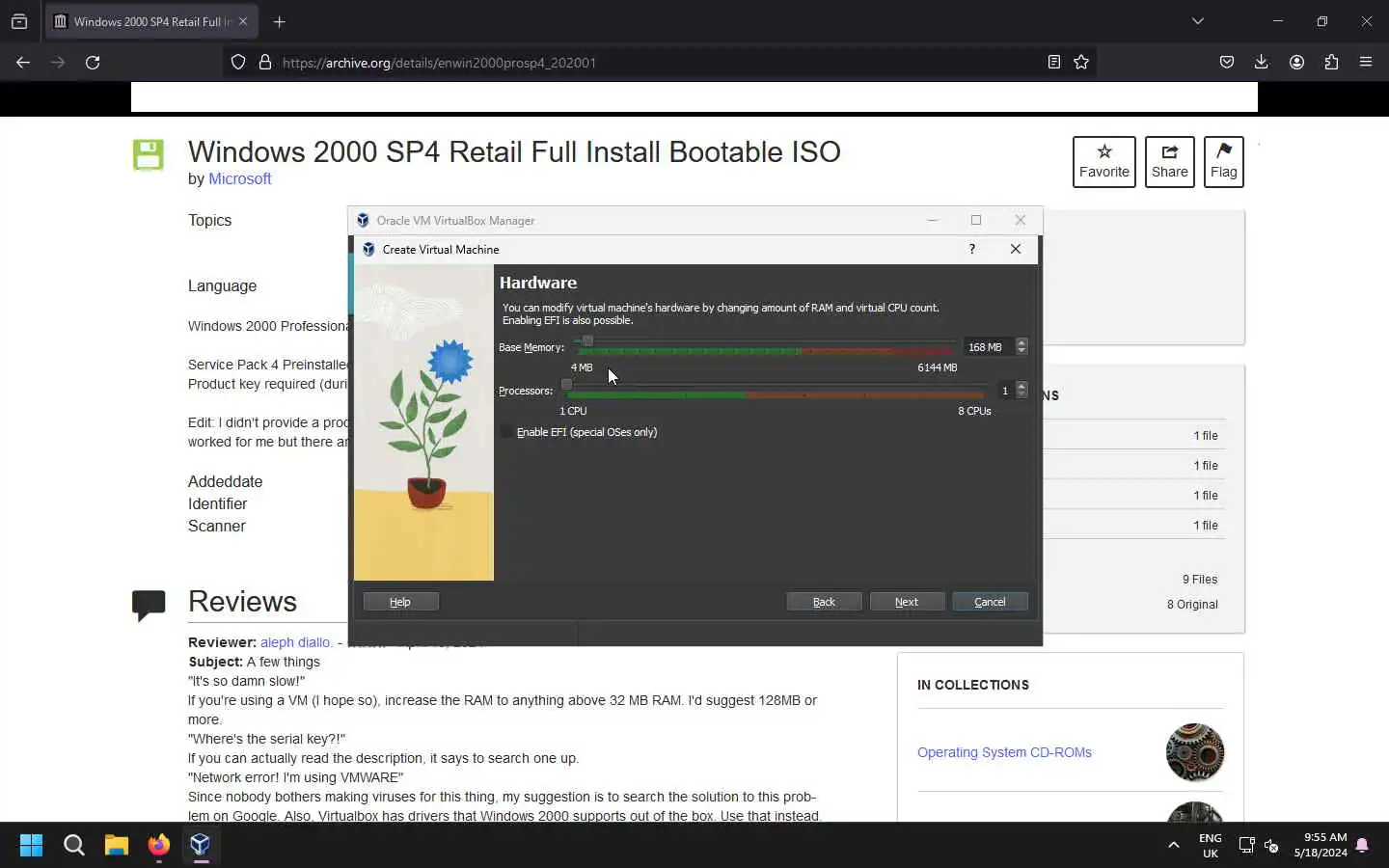Click the Operating System CD-ROMs gear thumbnail
This screenshot has height=868, width=1389.
pyautogui.click(x=1195, y=752)
